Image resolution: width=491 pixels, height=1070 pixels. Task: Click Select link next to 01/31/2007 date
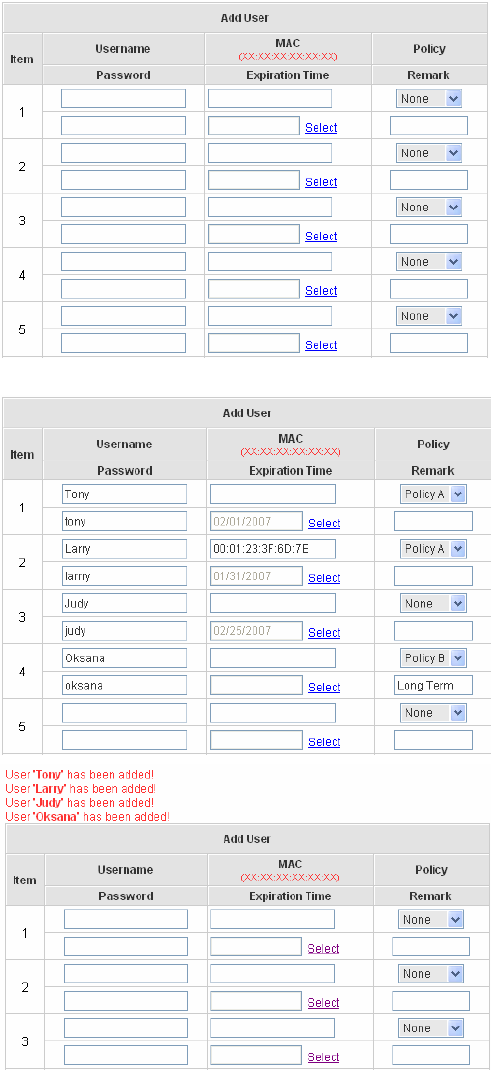click(x=324, y=577)
